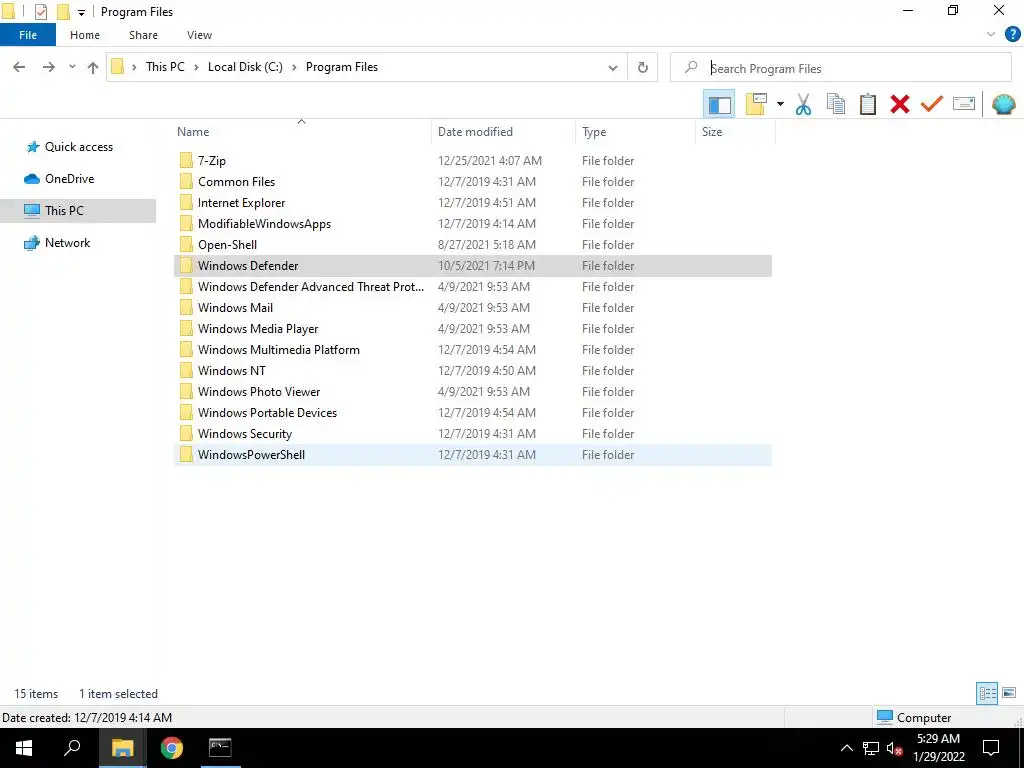This screenshot has width=1024, height=768.
Task: Focus the Search Program Files box
Action: (x=841, y=68)
